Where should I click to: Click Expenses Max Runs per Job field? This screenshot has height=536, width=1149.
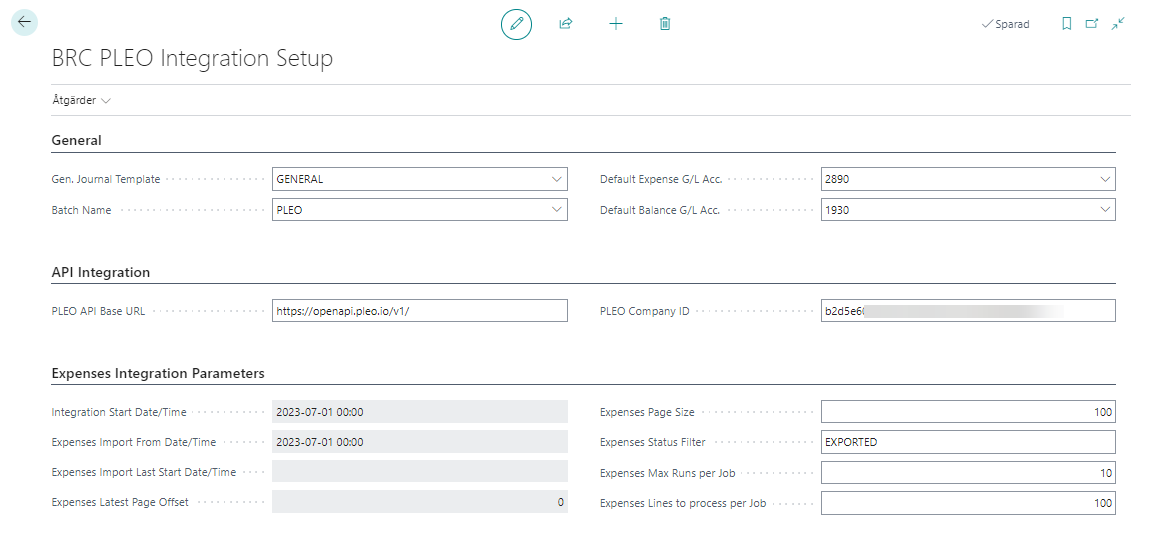click(x=968, y=473)
